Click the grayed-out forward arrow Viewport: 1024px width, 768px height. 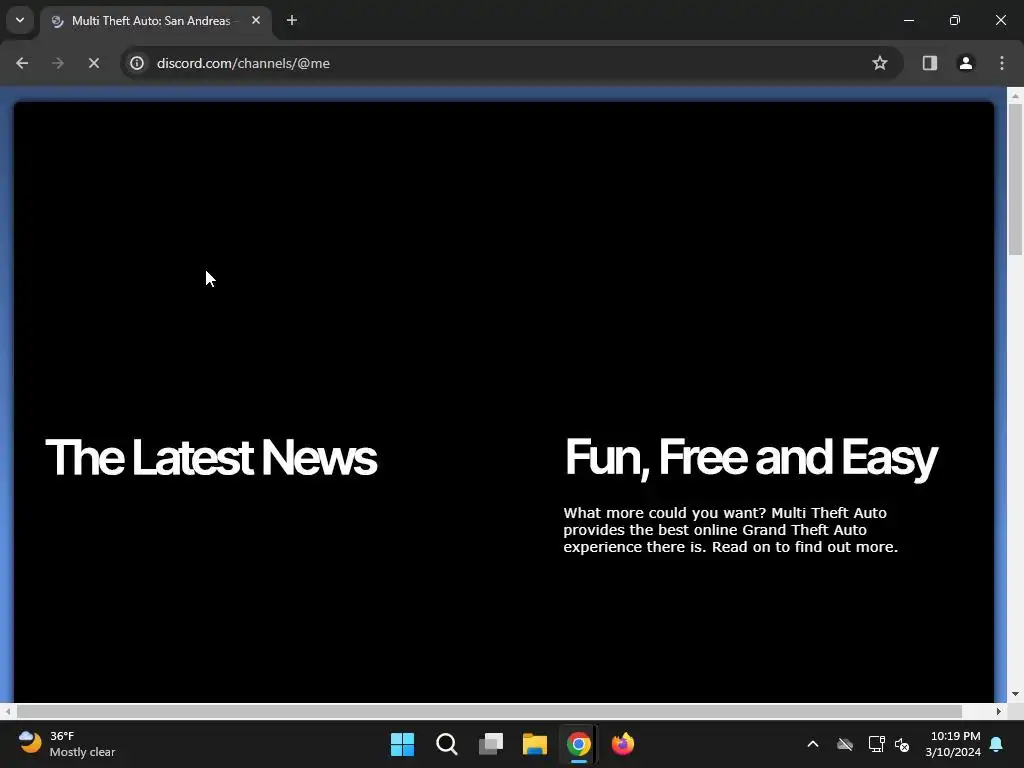point(57,63)
